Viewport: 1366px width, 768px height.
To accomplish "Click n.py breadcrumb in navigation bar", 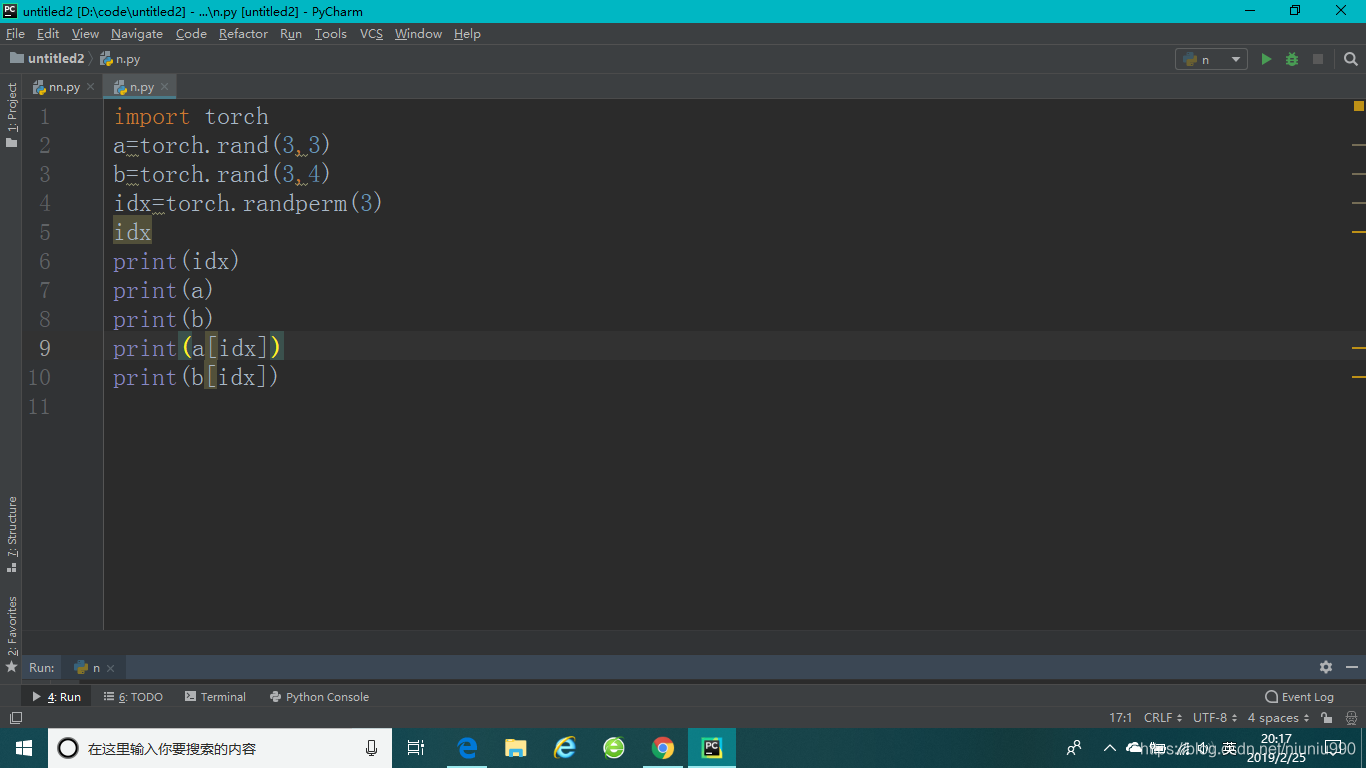I will tap(120, 59).
